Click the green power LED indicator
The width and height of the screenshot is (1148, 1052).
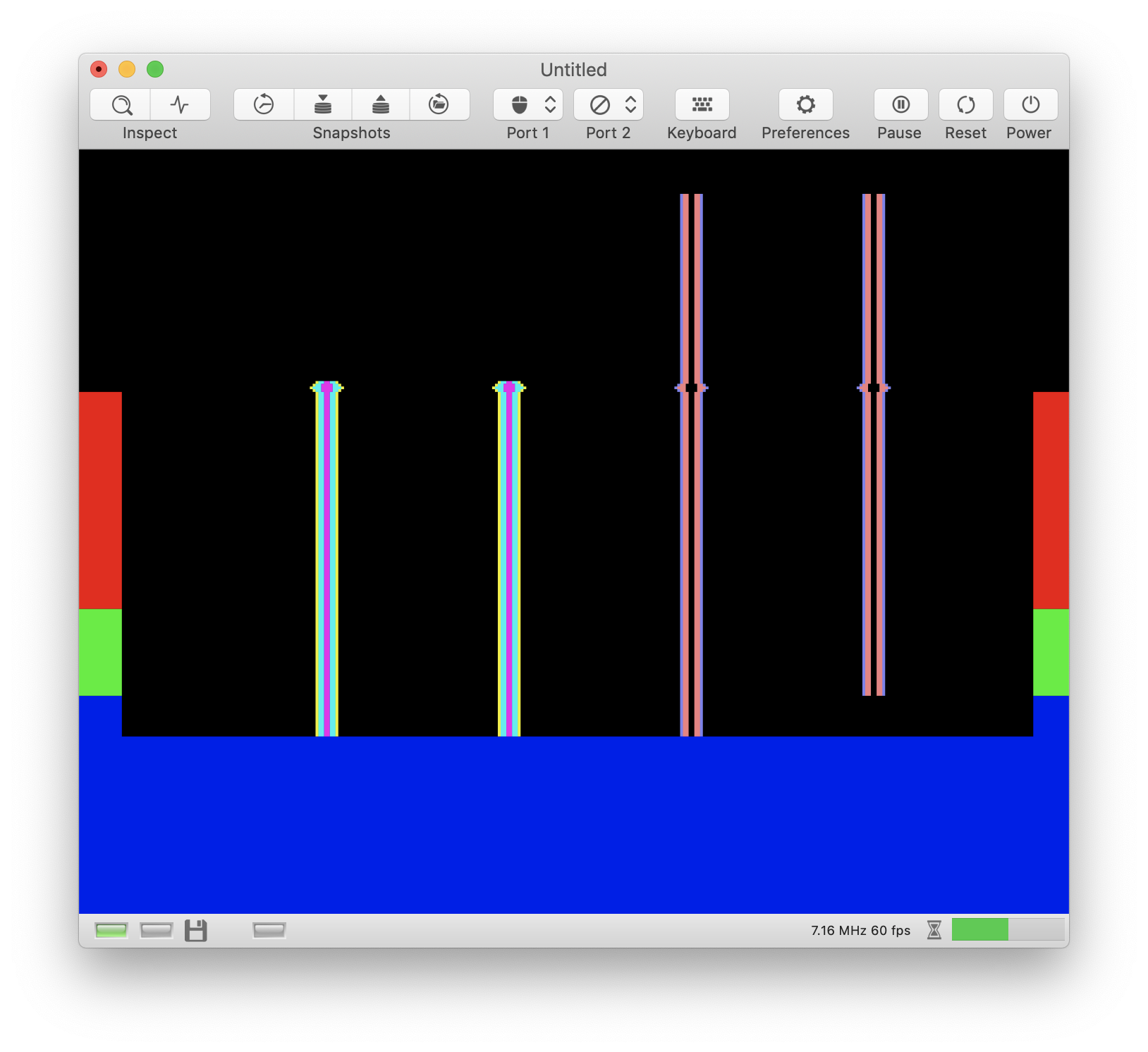[111, 931]
